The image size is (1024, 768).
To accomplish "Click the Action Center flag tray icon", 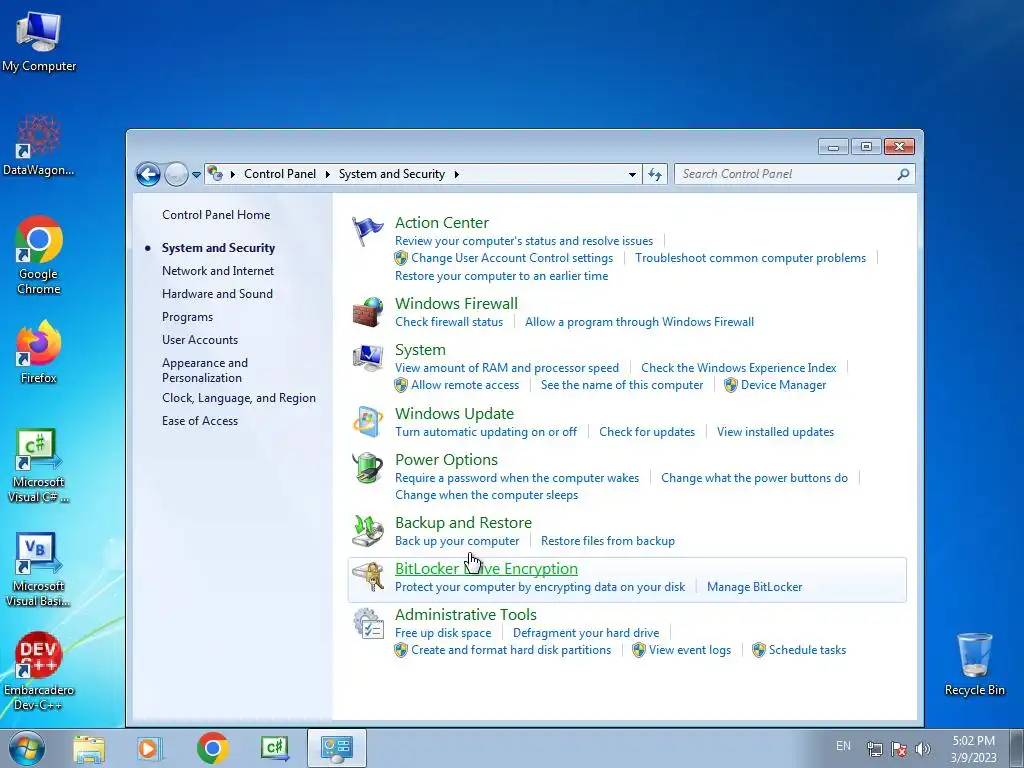I will 899,748.
